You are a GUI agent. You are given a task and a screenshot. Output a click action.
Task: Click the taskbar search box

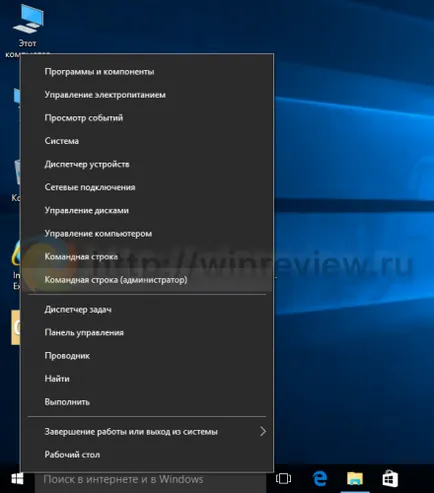click(150, 480)
